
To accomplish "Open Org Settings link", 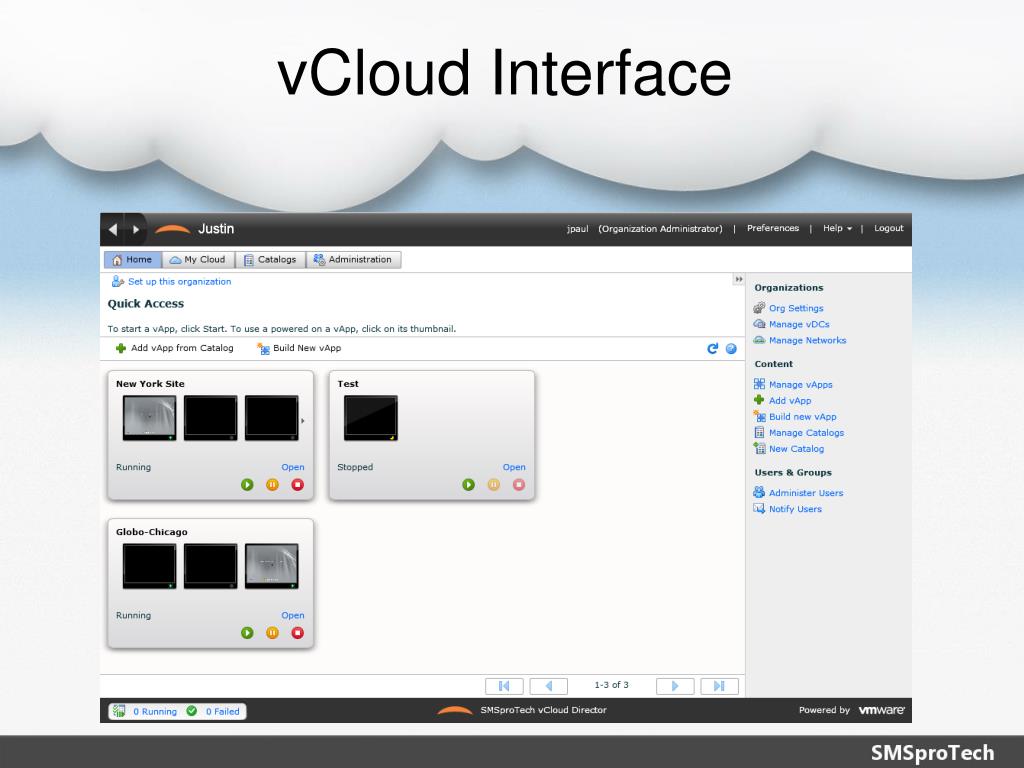I will [796, 308].
